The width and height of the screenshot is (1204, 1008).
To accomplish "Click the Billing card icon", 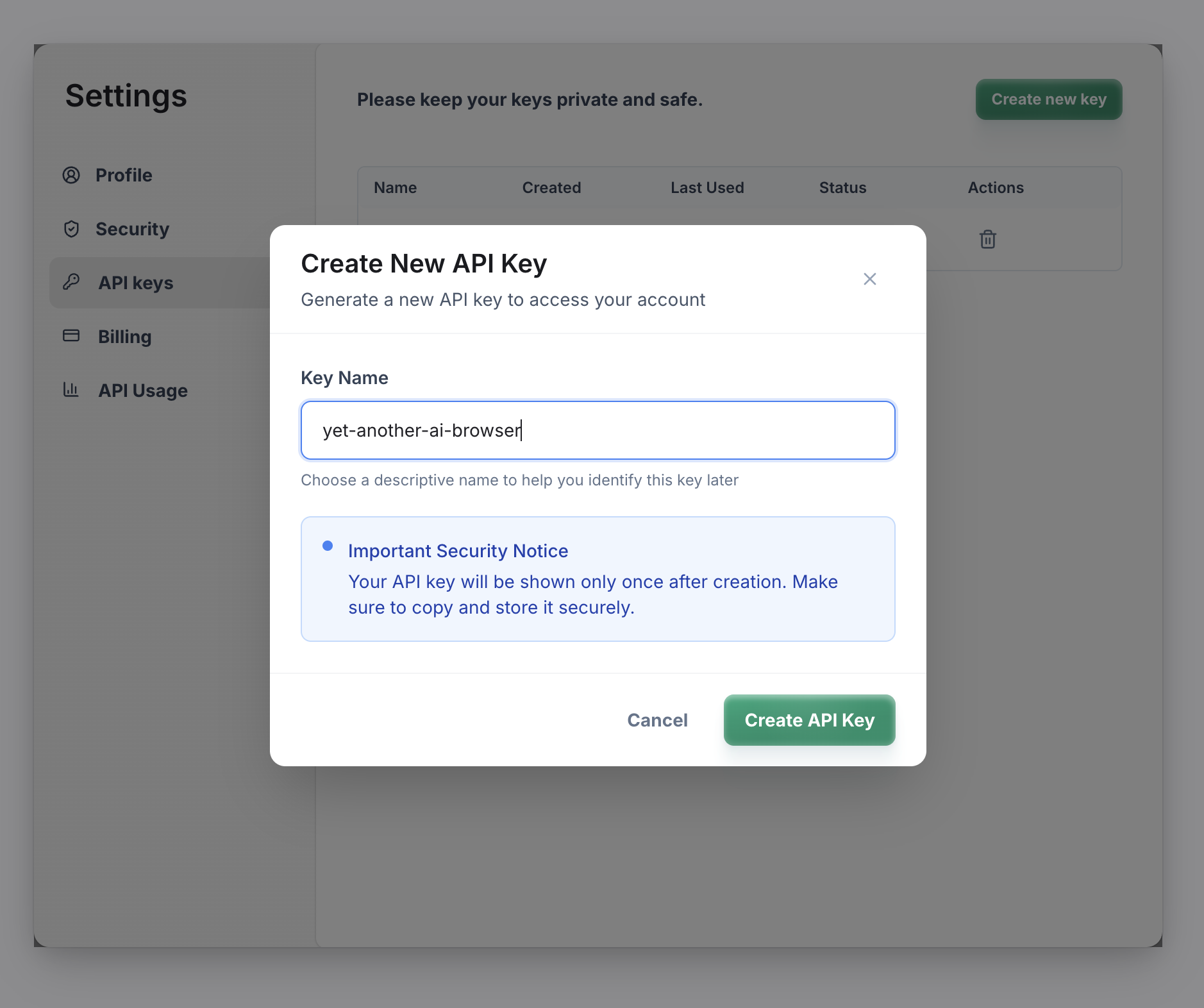I will coord(71,335).
